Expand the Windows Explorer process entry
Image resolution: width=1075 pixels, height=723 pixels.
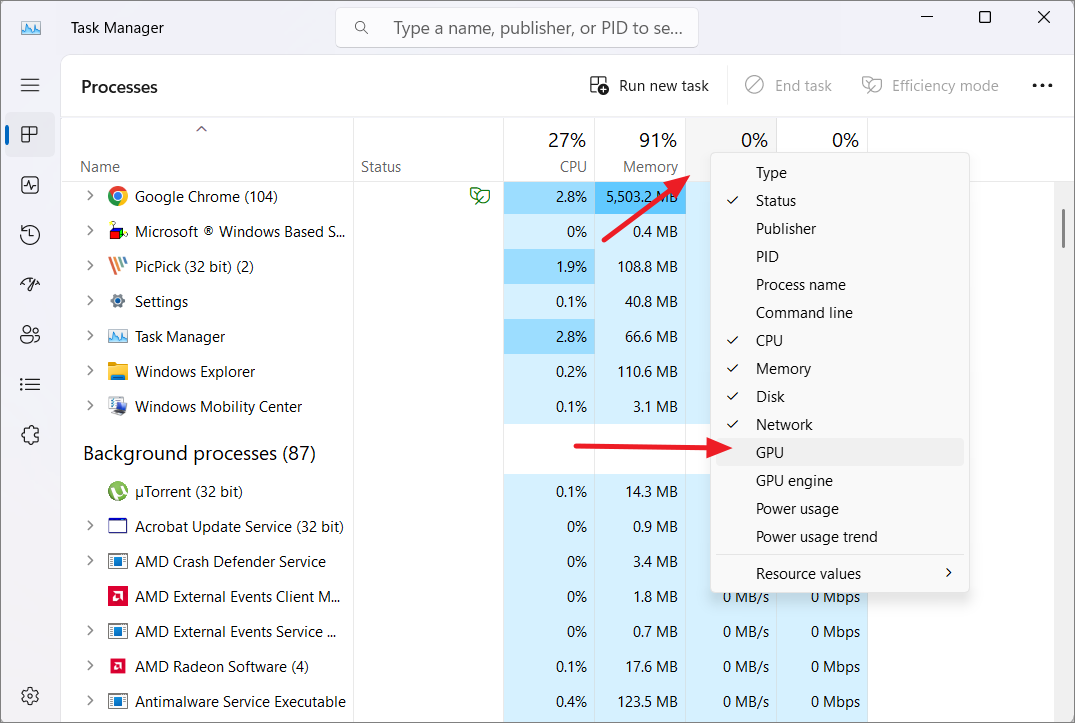pyautogui.click(x=90, y=371)
